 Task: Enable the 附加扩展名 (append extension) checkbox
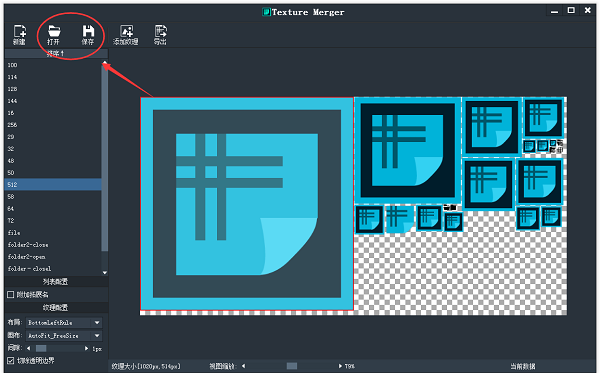(x=11, y=295)
